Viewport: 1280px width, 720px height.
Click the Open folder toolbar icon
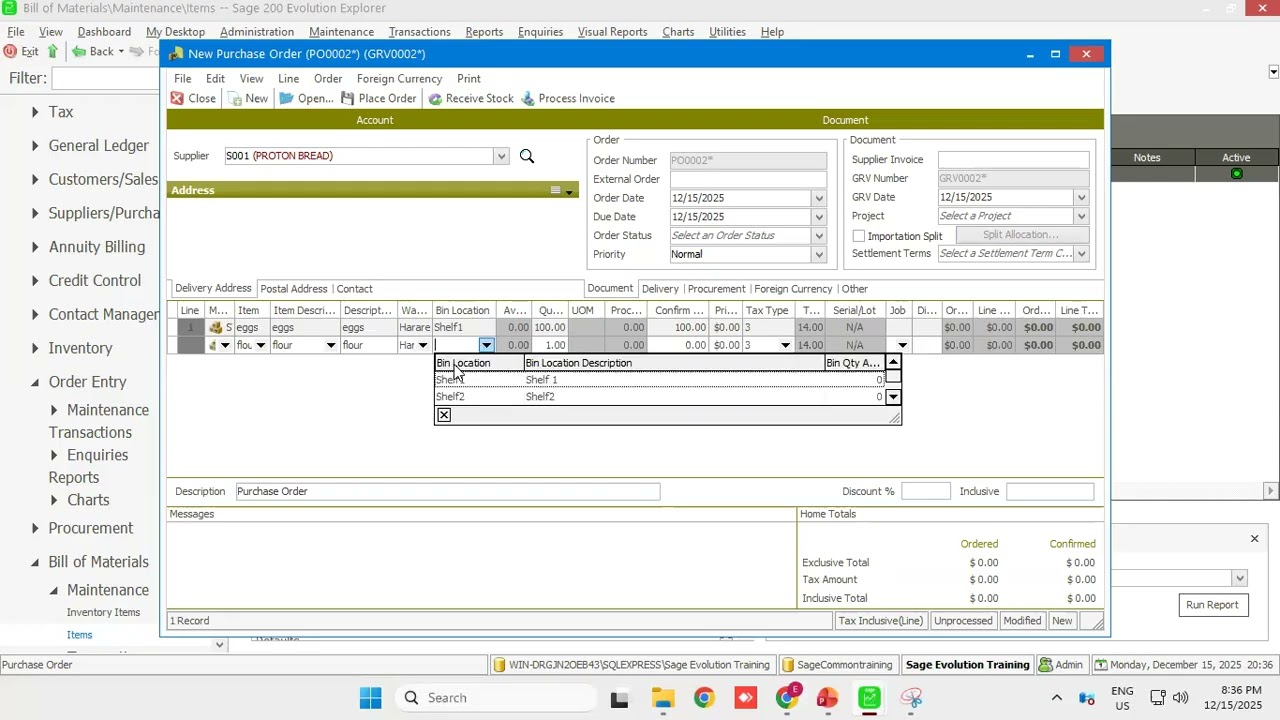coord(286,98)
